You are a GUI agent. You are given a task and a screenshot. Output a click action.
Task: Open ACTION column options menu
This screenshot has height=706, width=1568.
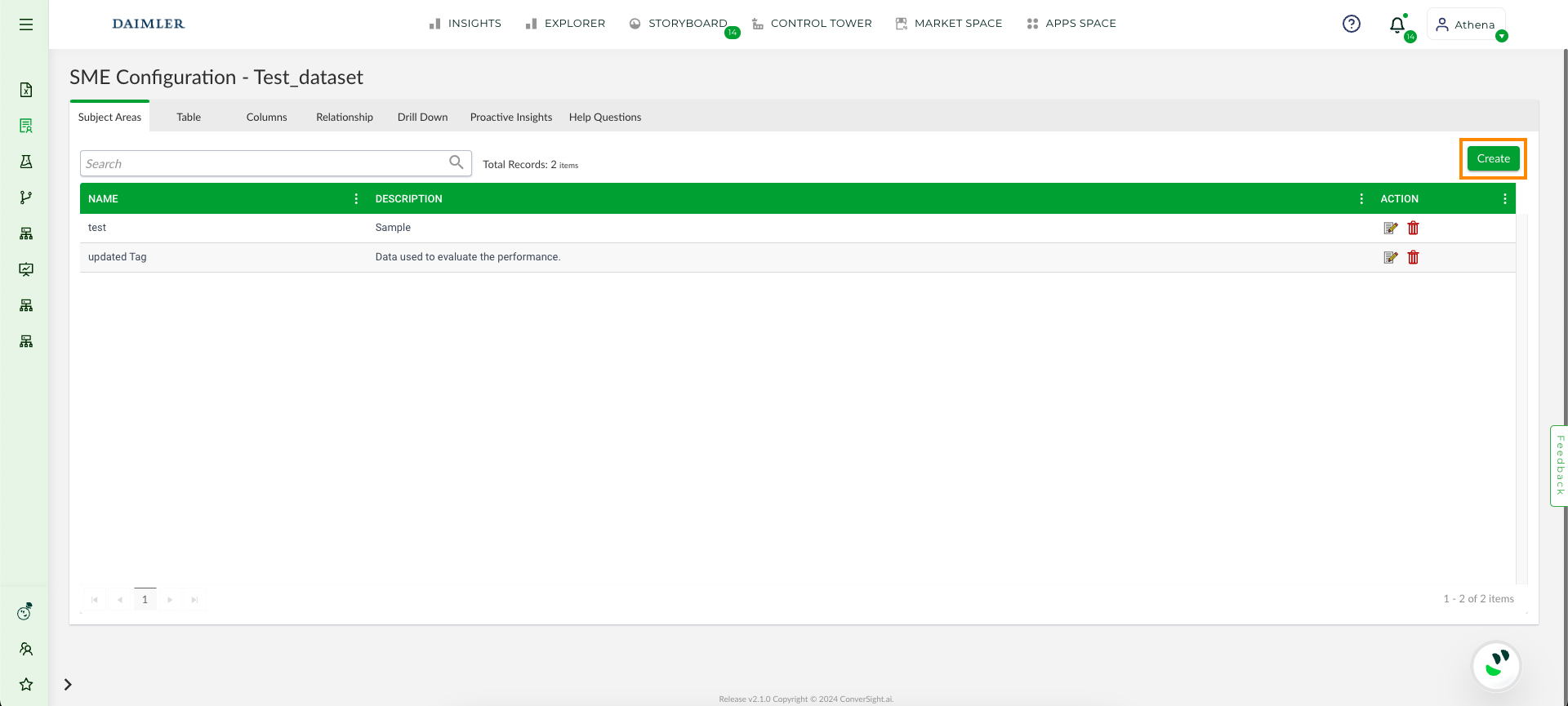[1504, 198]
